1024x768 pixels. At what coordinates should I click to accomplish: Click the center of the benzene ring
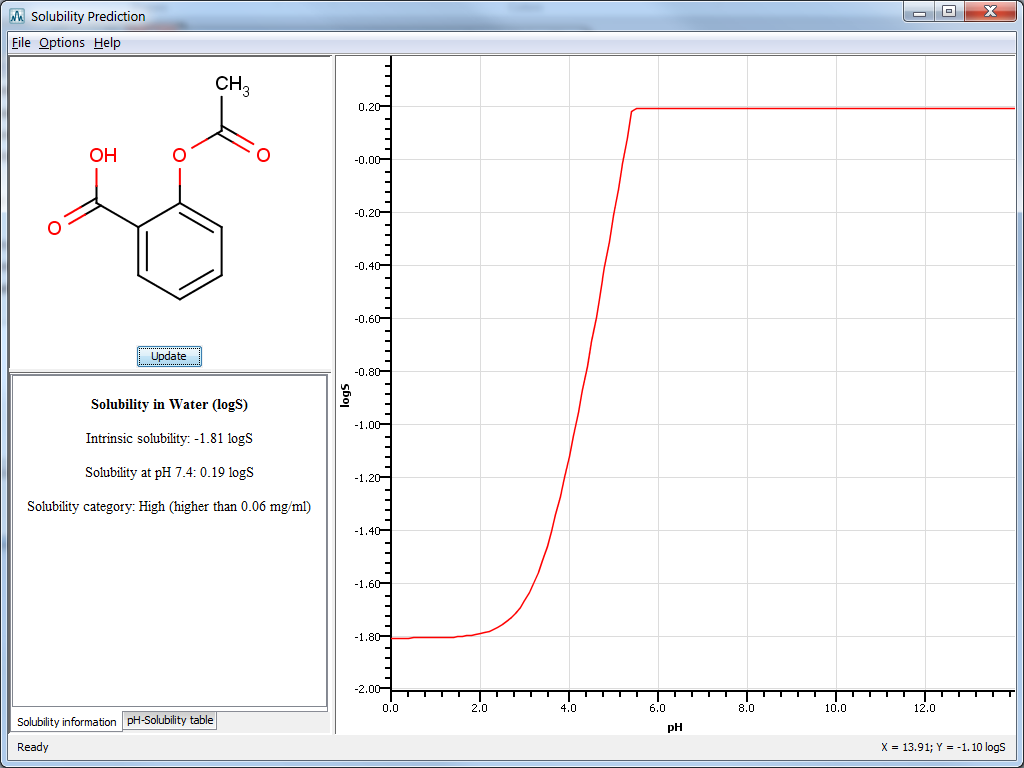180,251
